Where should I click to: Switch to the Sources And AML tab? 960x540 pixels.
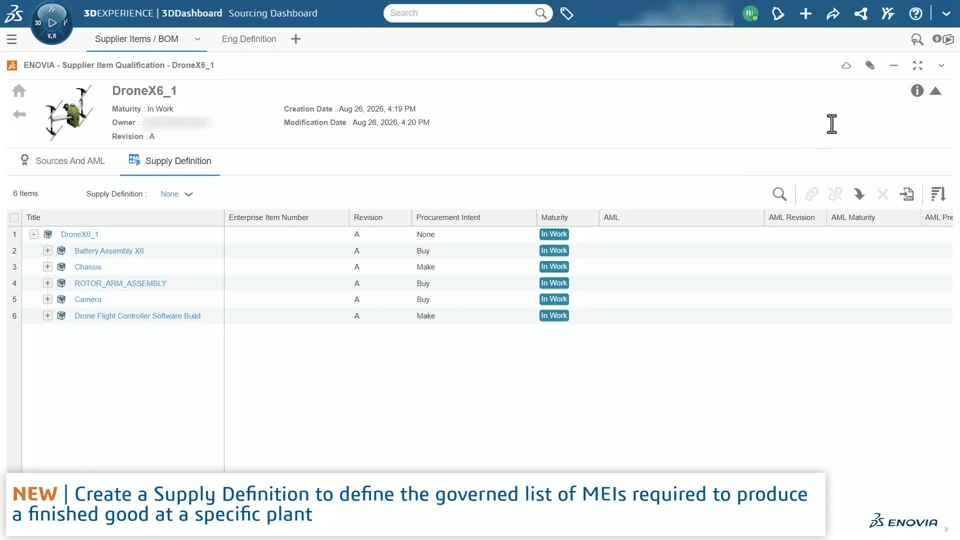(62, 160)
